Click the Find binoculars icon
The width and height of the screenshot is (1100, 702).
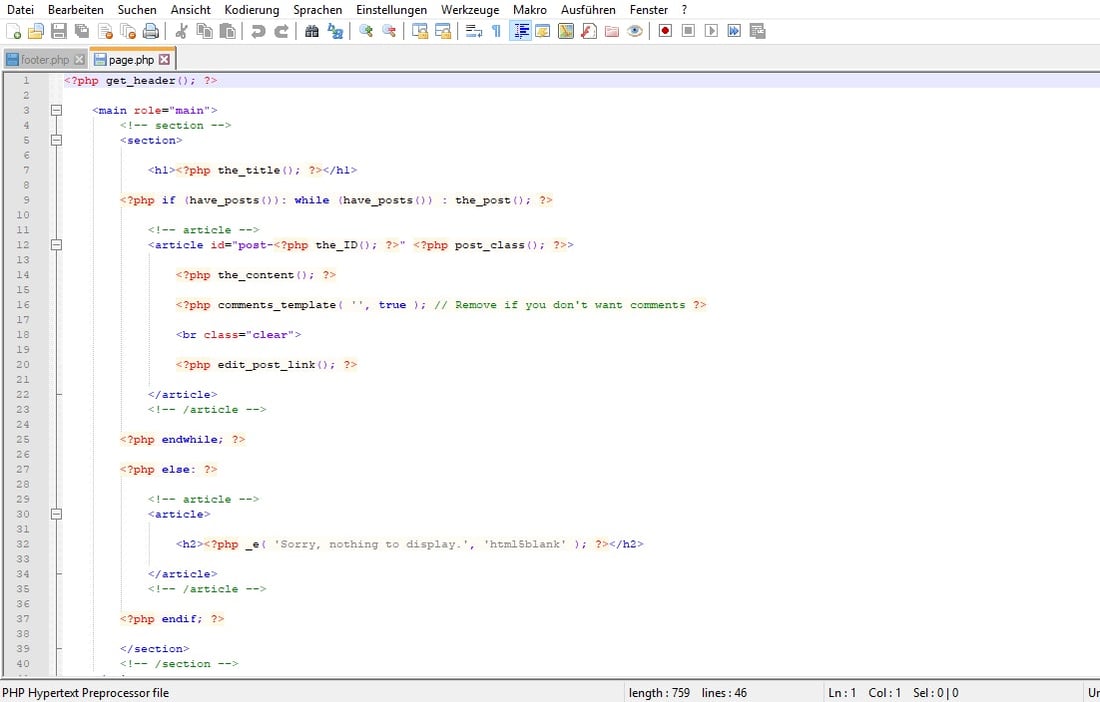point(311,32)
